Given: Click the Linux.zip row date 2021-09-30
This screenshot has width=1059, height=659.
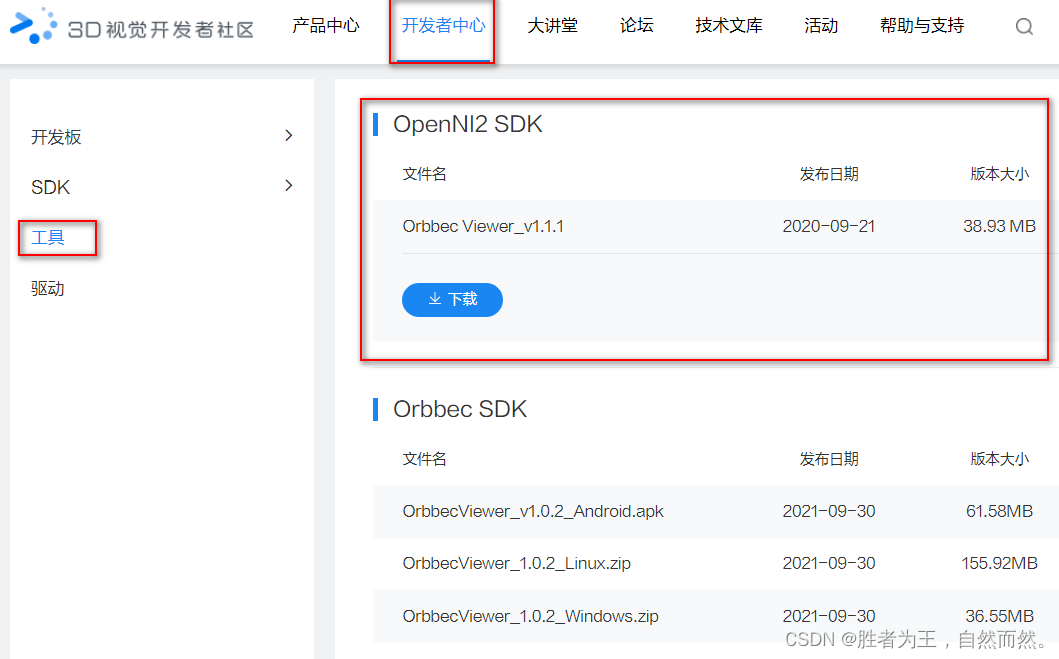Looking at the screenshot, I should pos(829,563).
